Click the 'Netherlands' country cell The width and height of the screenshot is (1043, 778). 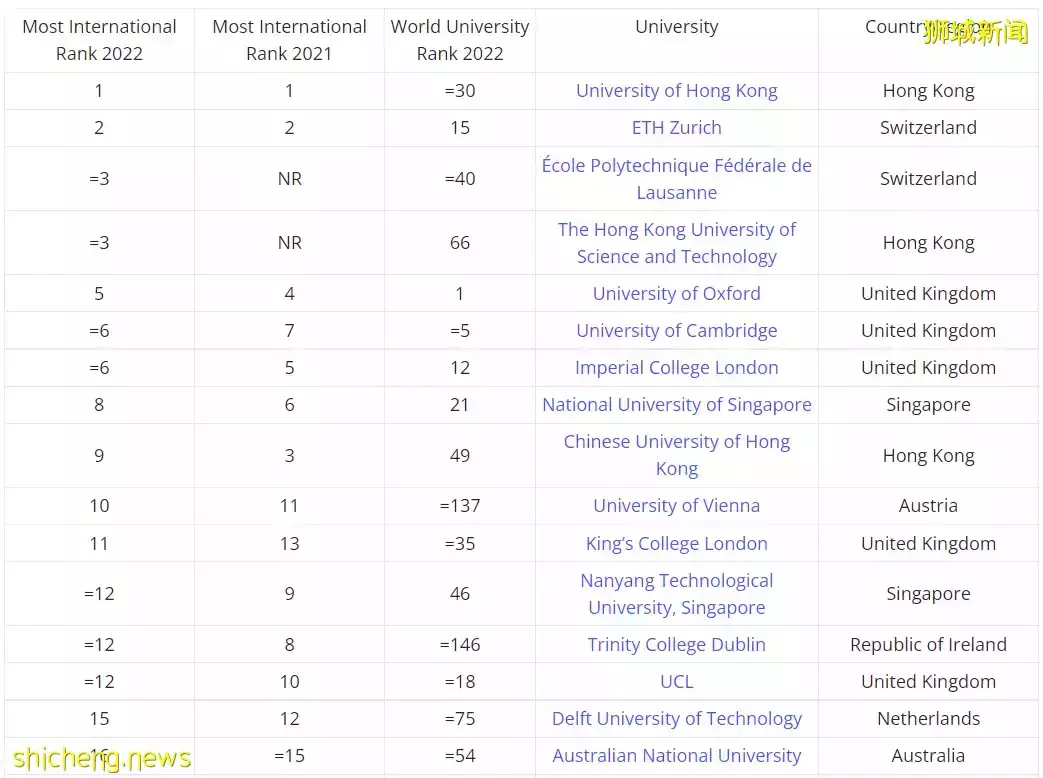click(929, 719)
